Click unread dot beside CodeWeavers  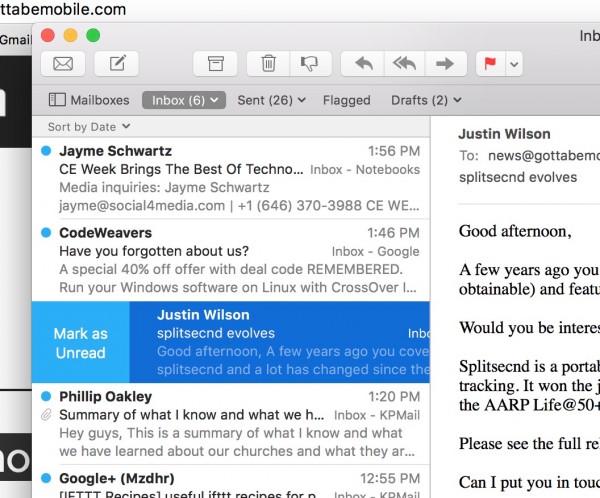point(46,232)
